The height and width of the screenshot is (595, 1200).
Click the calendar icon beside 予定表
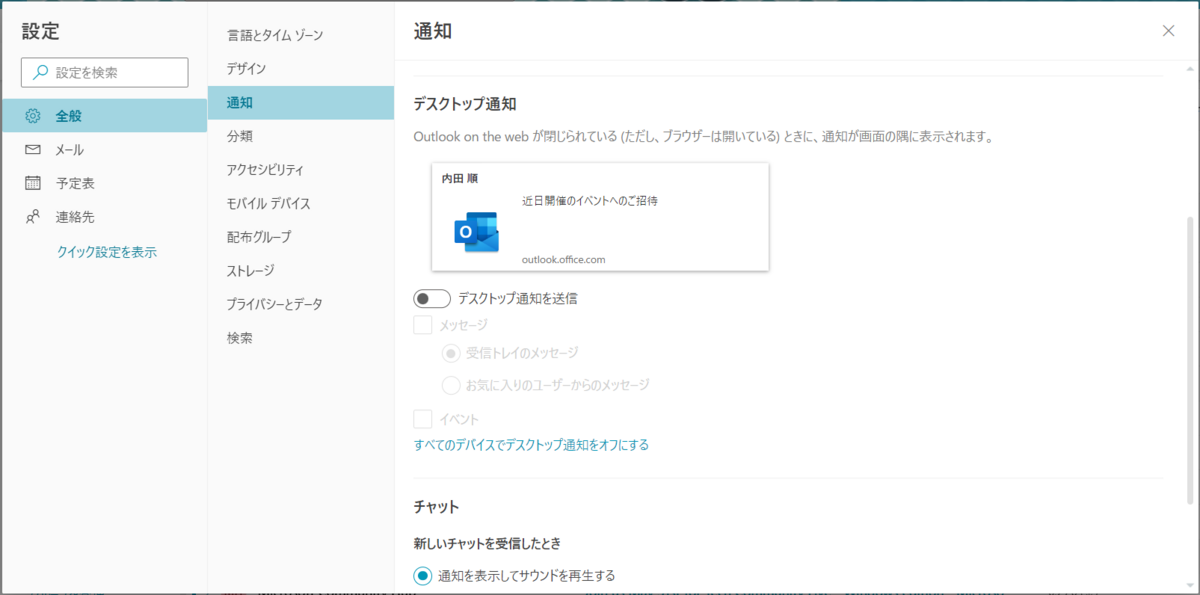pyautogui.click(x=33, y=183)
